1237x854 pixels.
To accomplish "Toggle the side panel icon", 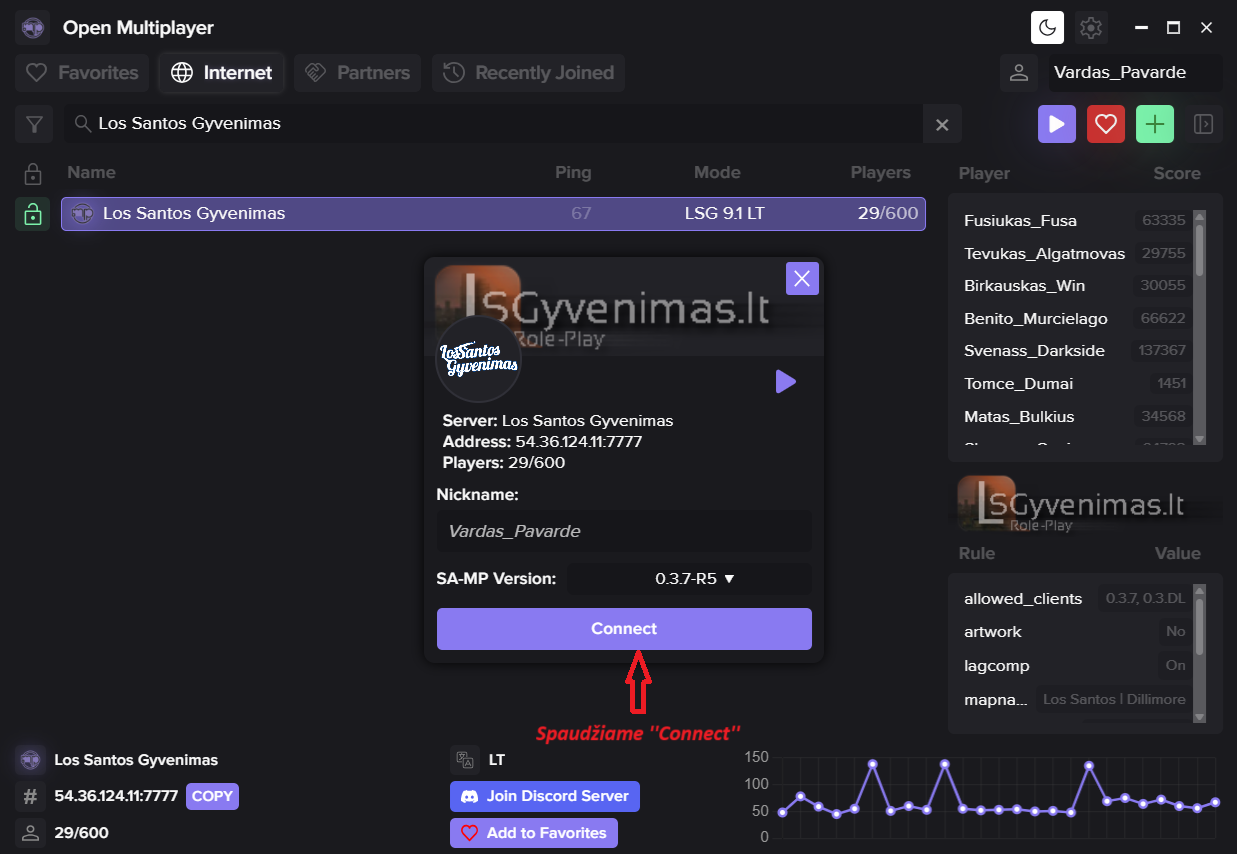I will coord(1204,124).
